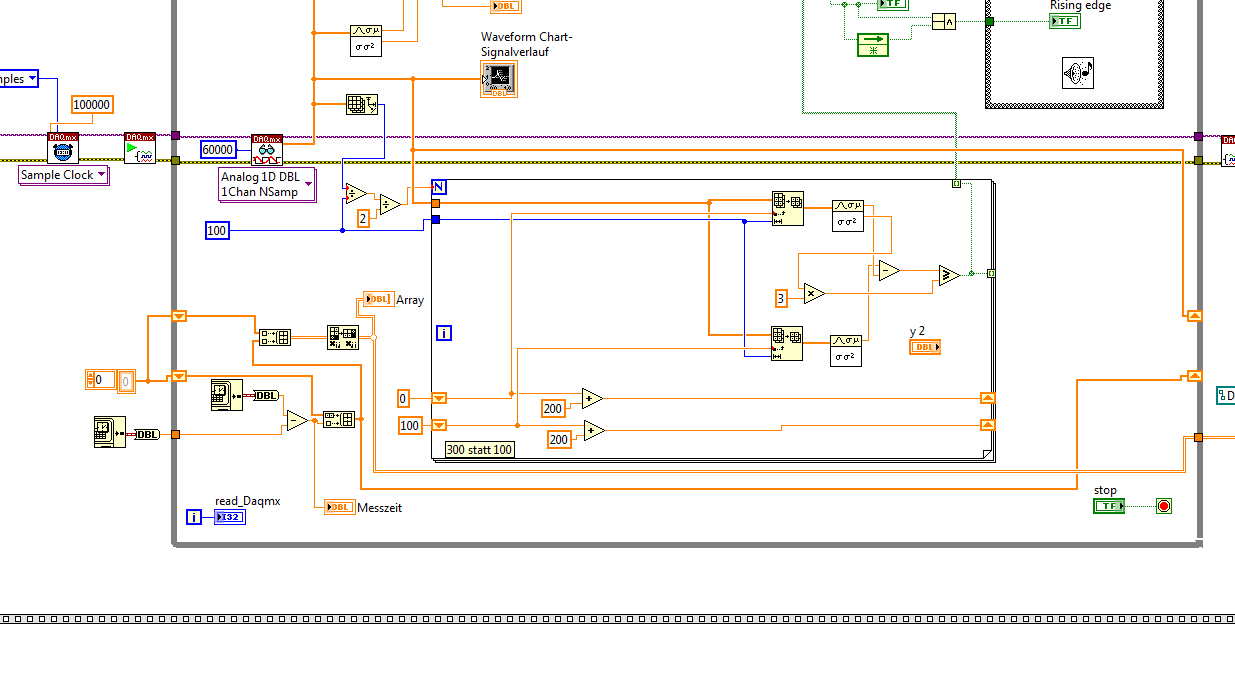1235x688 pixels.
Task: Select the beep sound icon in case structure
Action: point(1077,73)
